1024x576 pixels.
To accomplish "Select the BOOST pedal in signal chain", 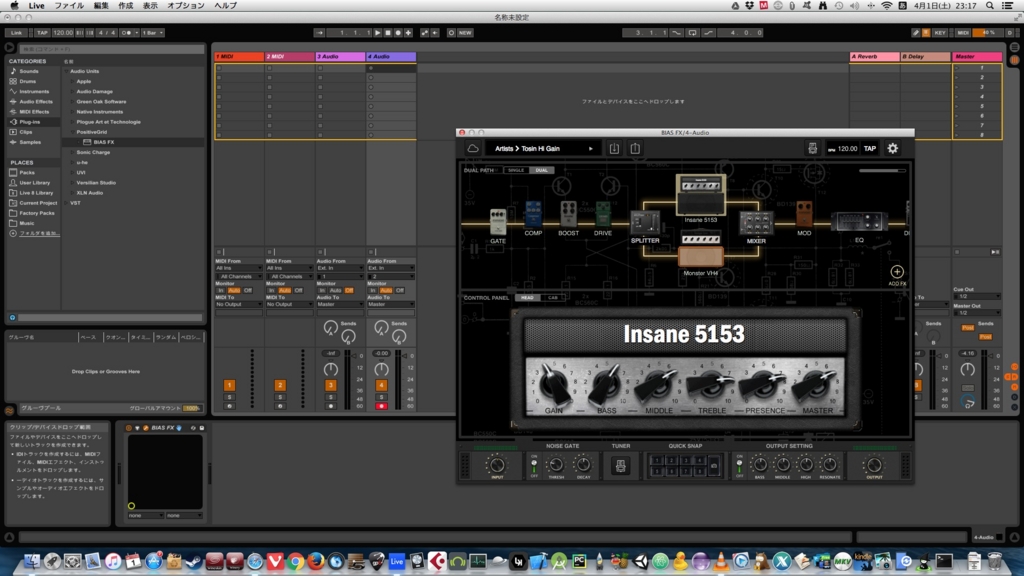I will pos(568,215).
